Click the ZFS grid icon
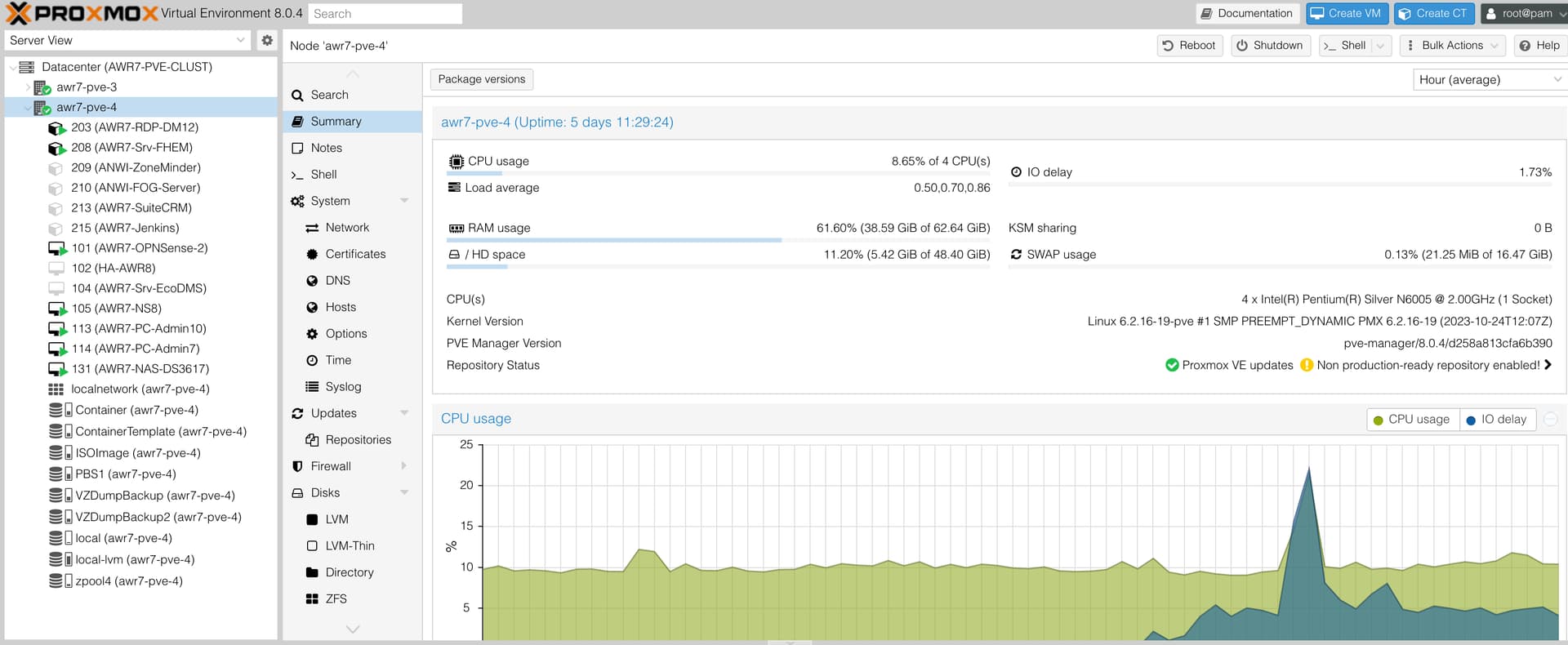This screenshot has width=1568, height=645. click(312, 599)
